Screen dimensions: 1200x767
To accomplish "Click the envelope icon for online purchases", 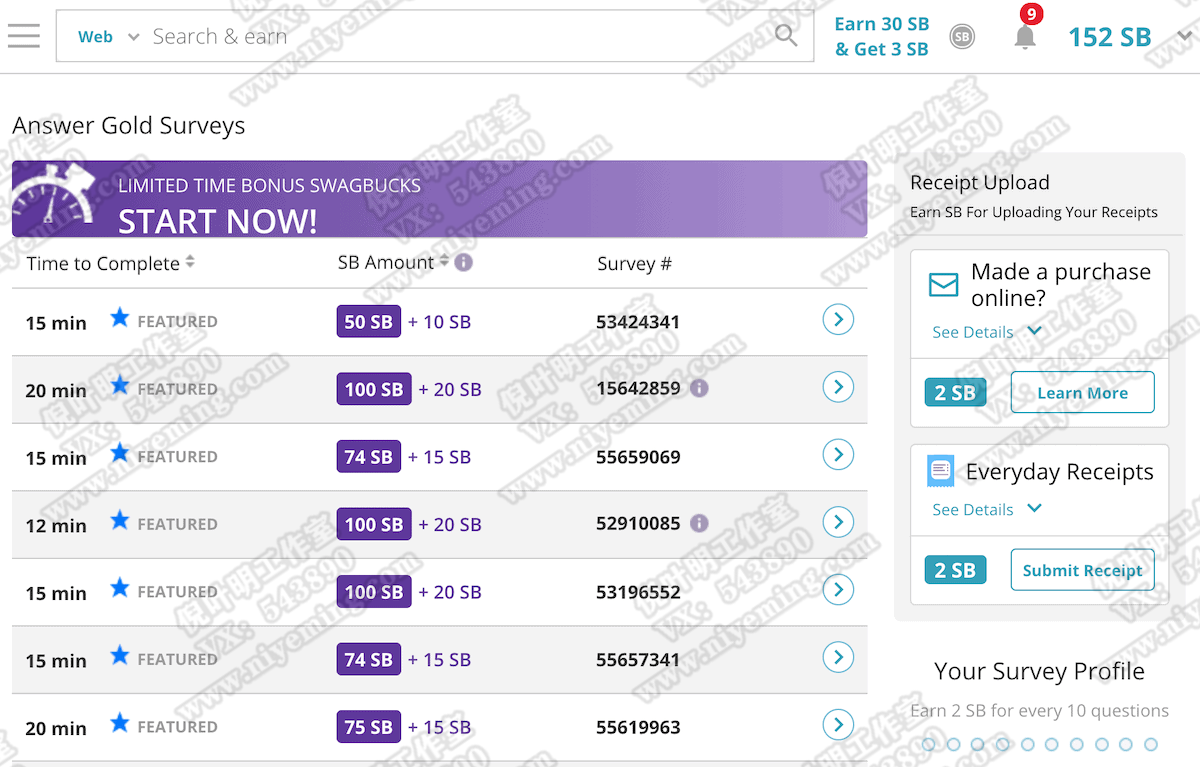I will [943, 286].
